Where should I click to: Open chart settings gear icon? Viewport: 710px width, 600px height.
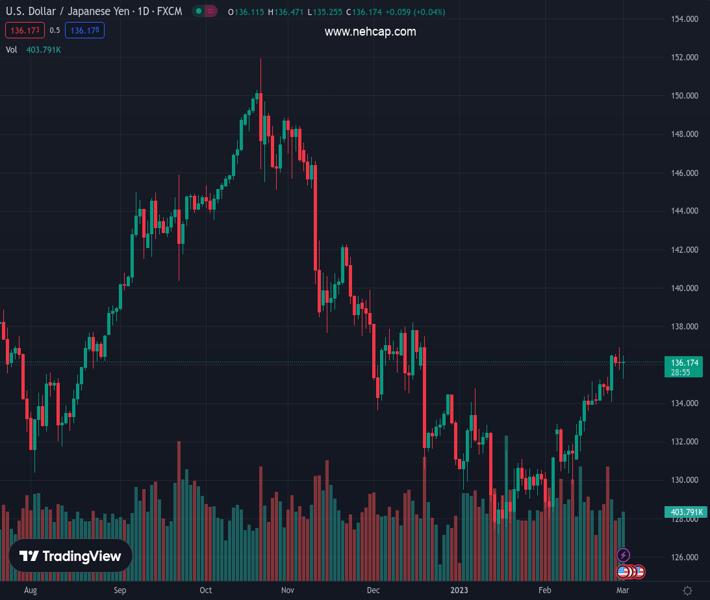[x=687, y=590]
